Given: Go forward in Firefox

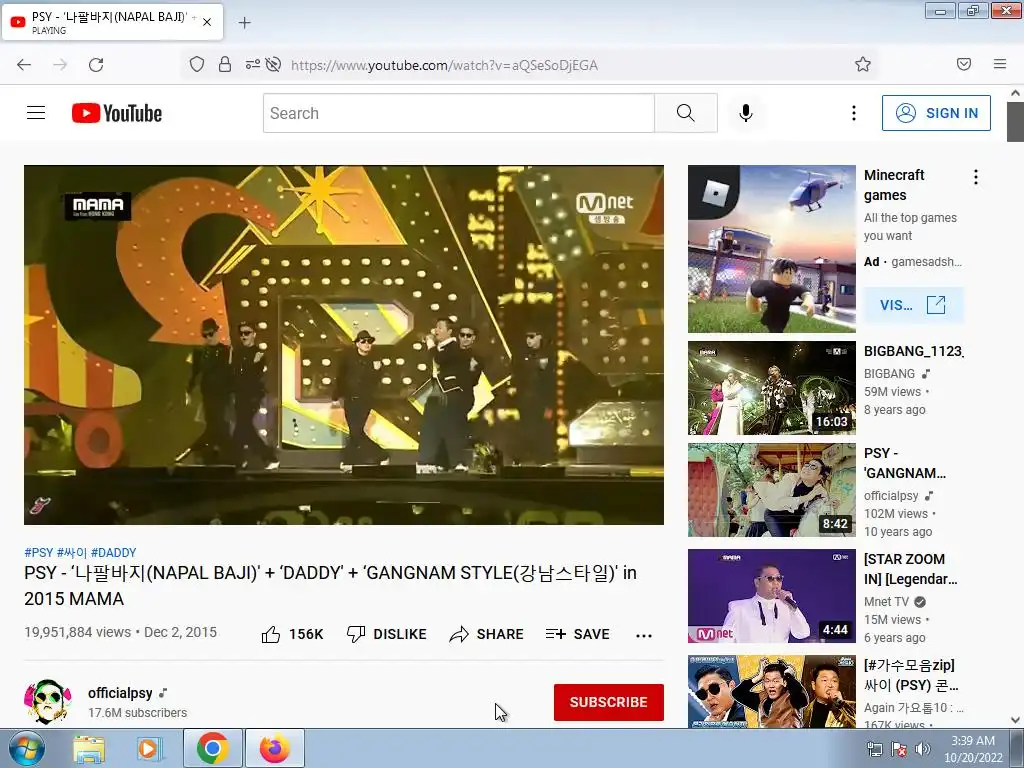Looking at the screenshot, I should (x=60, y=65).
